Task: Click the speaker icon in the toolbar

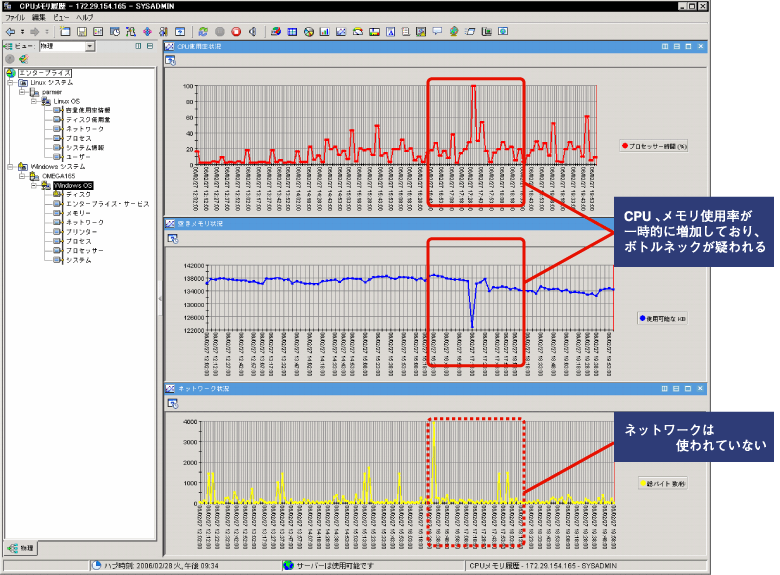Action: (252, 31)
